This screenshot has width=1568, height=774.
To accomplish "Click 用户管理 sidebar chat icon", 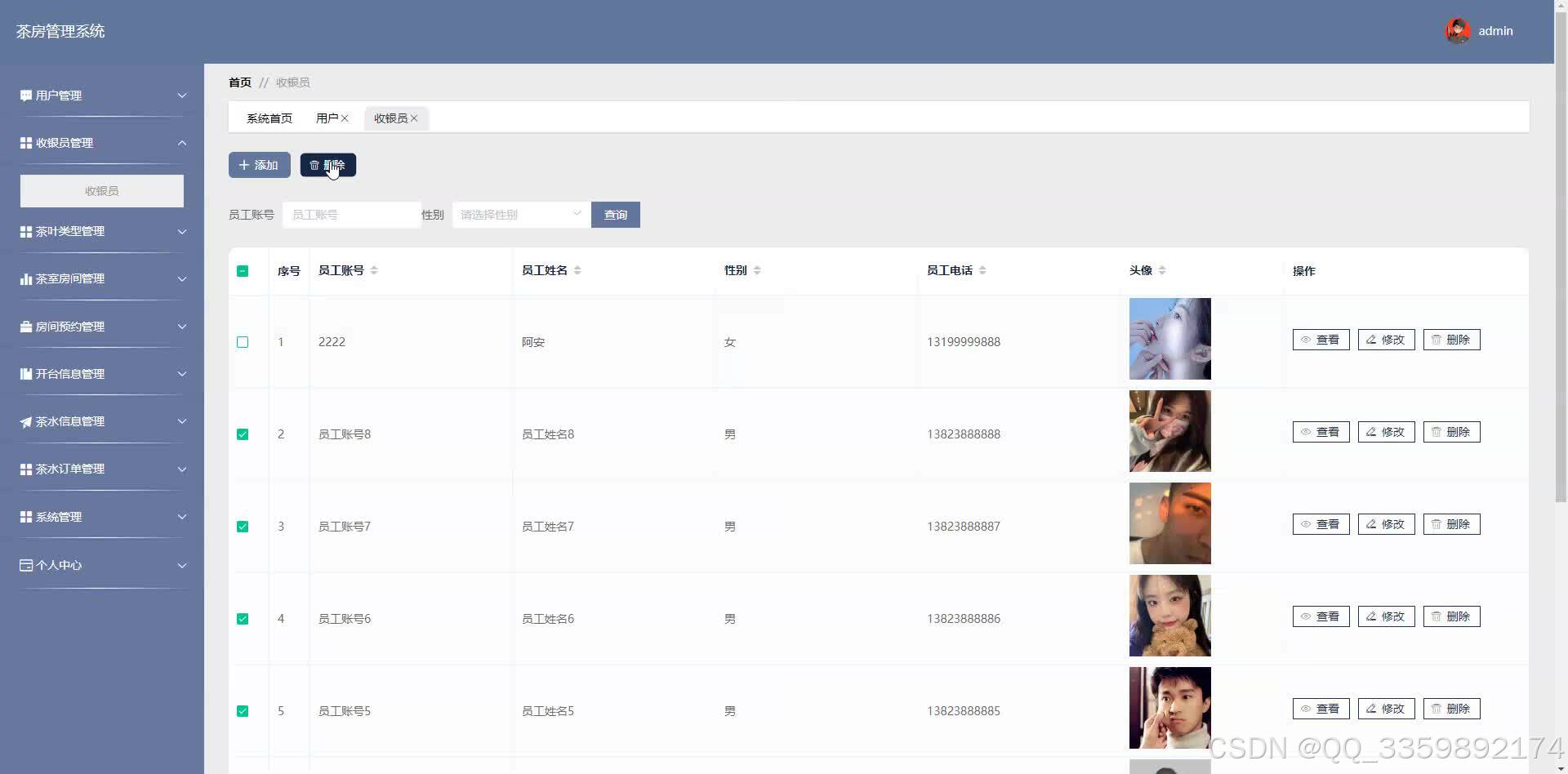I will (x=26, y=96).
